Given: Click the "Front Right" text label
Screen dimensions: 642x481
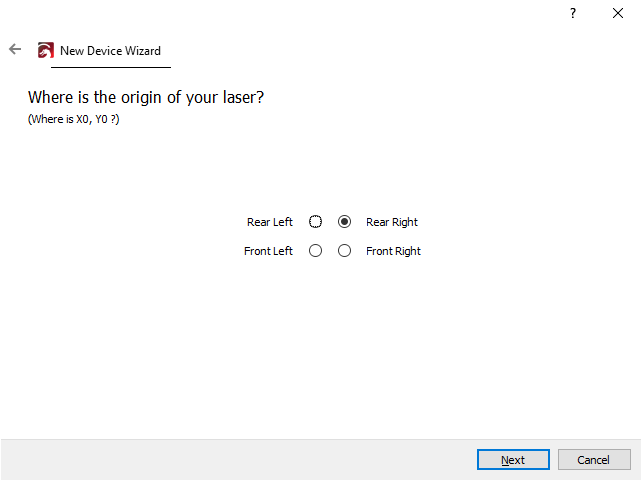Looking at the screenshot, I should click(x=393, y=251).
